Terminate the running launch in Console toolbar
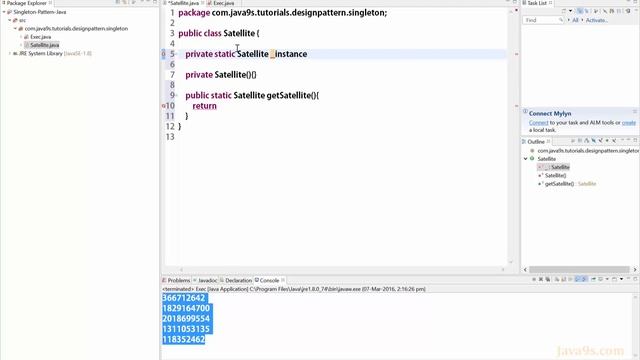This screenshot has width=640, height=360. (534, 280)
